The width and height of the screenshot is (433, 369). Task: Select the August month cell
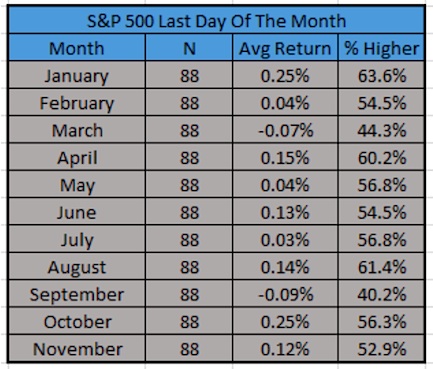point(77,266)
